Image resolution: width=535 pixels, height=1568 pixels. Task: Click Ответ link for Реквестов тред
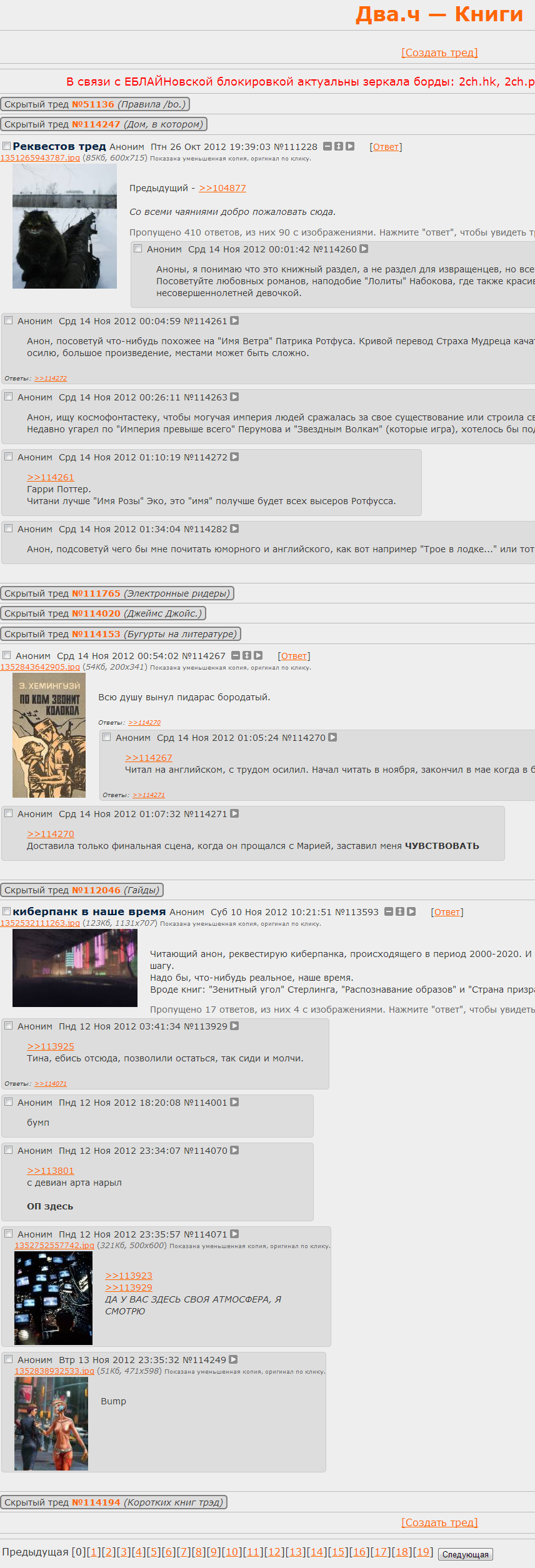[x=386, y=147]
